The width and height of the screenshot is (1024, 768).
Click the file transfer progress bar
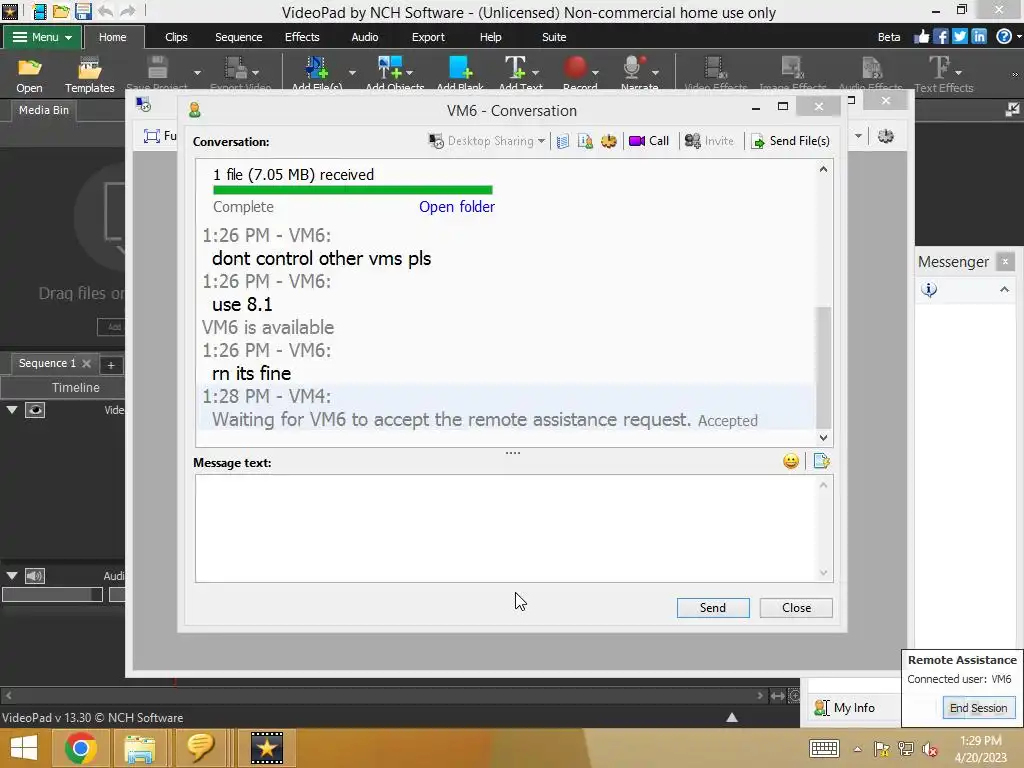(353, 190)
